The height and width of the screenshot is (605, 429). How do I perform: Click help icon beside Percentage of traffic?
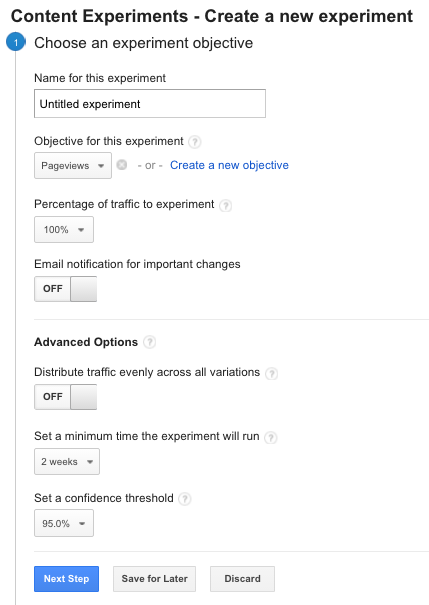[226, 205]
